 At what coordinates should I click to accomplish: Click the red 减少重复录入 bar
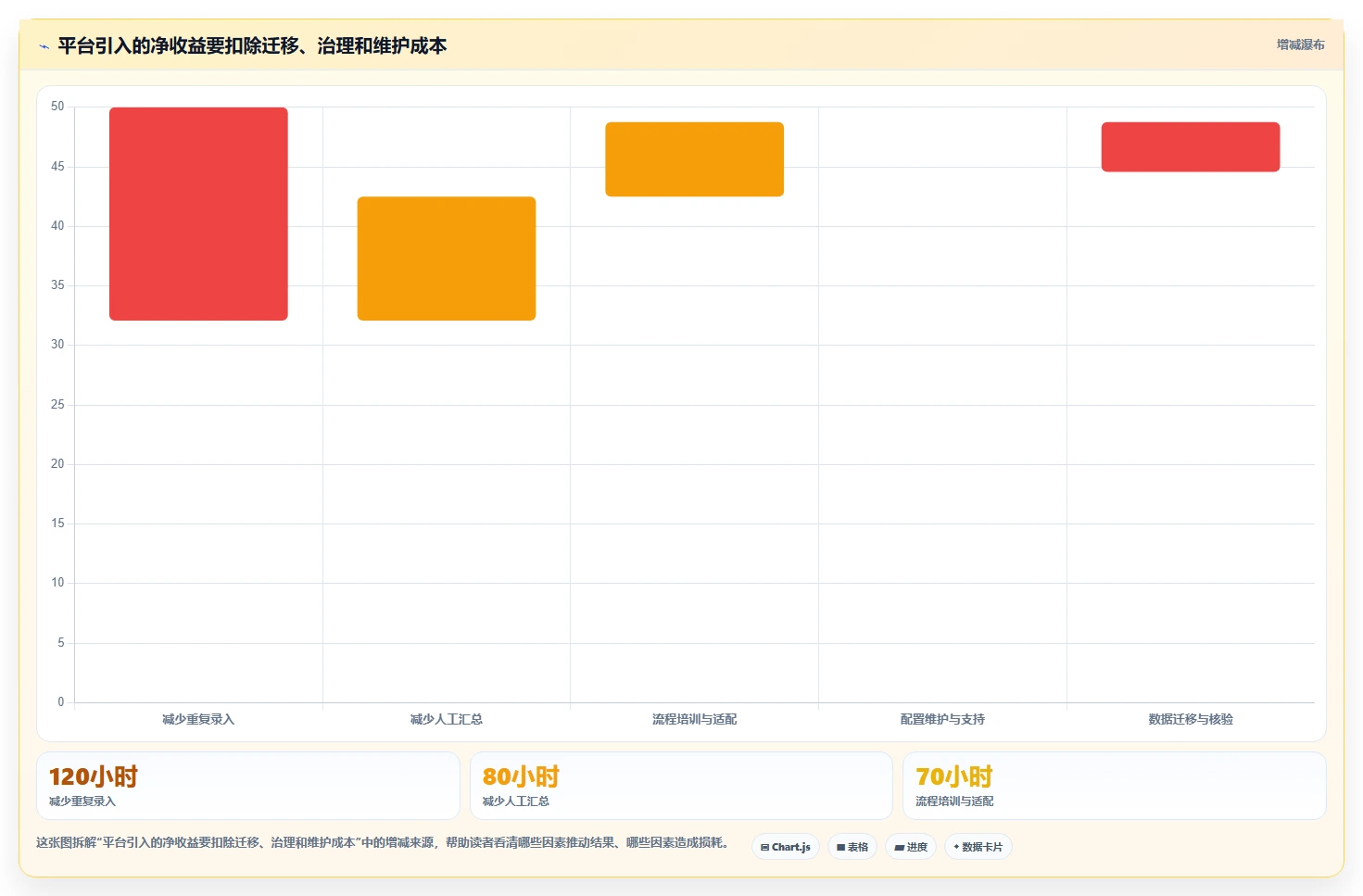point(198,214)
